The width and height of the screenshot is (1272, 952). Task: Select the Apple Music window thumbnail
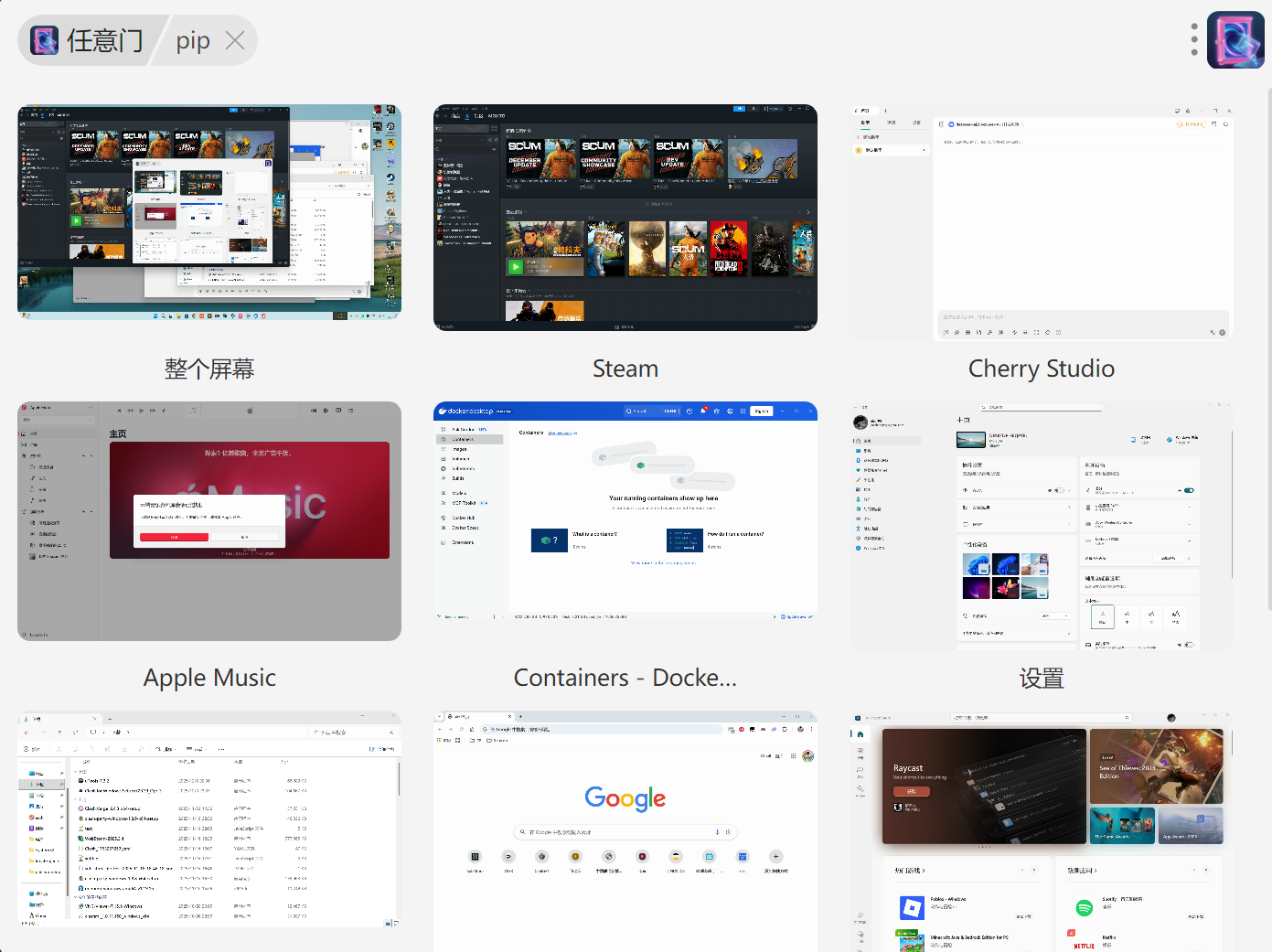209,521
